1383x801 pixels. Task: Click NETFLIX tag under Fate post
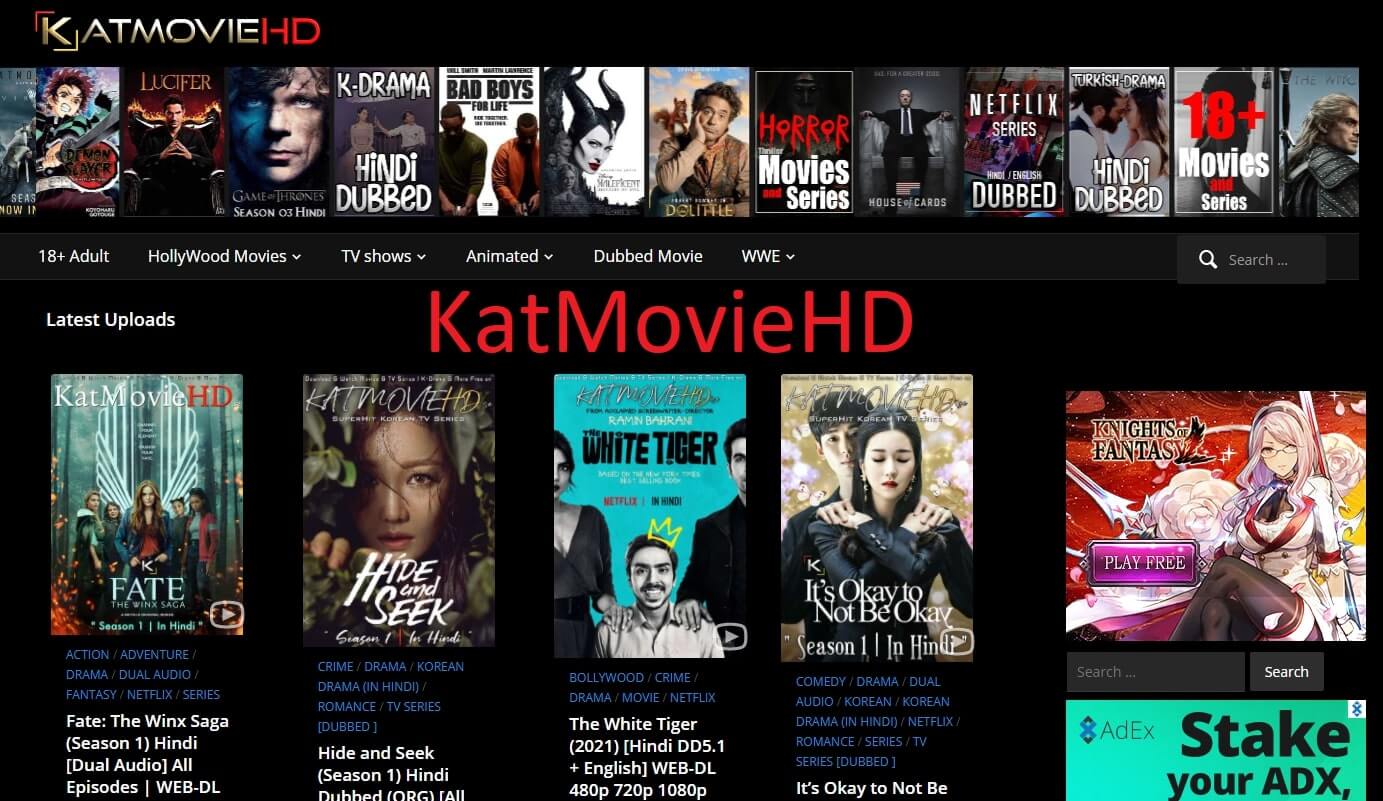150,694
